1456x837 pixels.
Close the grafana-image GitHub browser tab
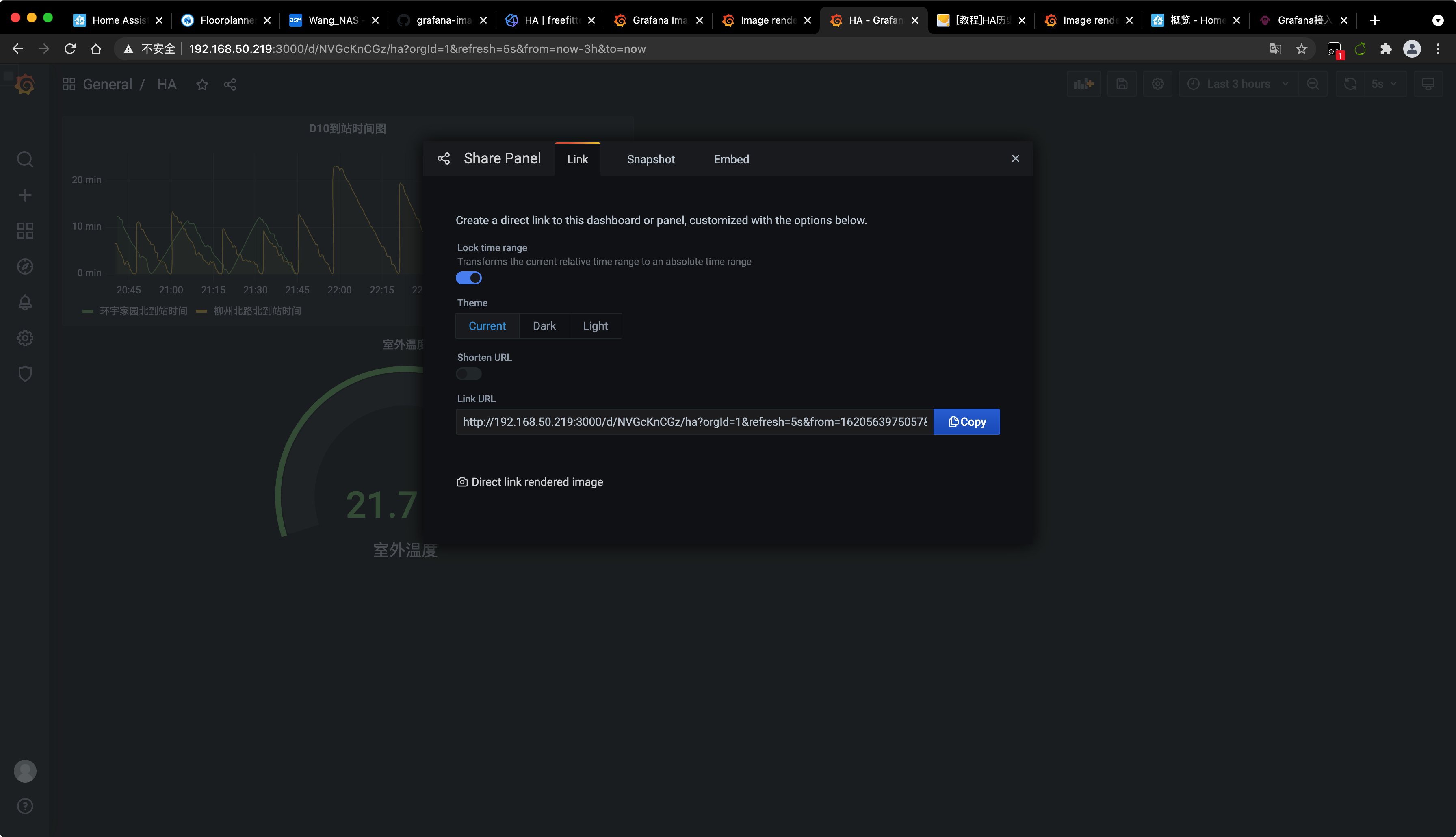[483, 20]
